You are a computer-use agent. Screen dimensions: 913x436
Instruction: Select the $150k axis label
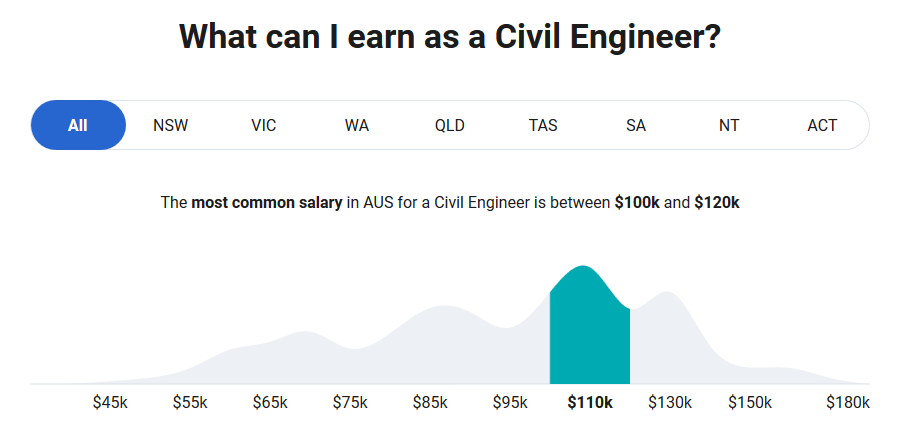[x=750, y=402]
